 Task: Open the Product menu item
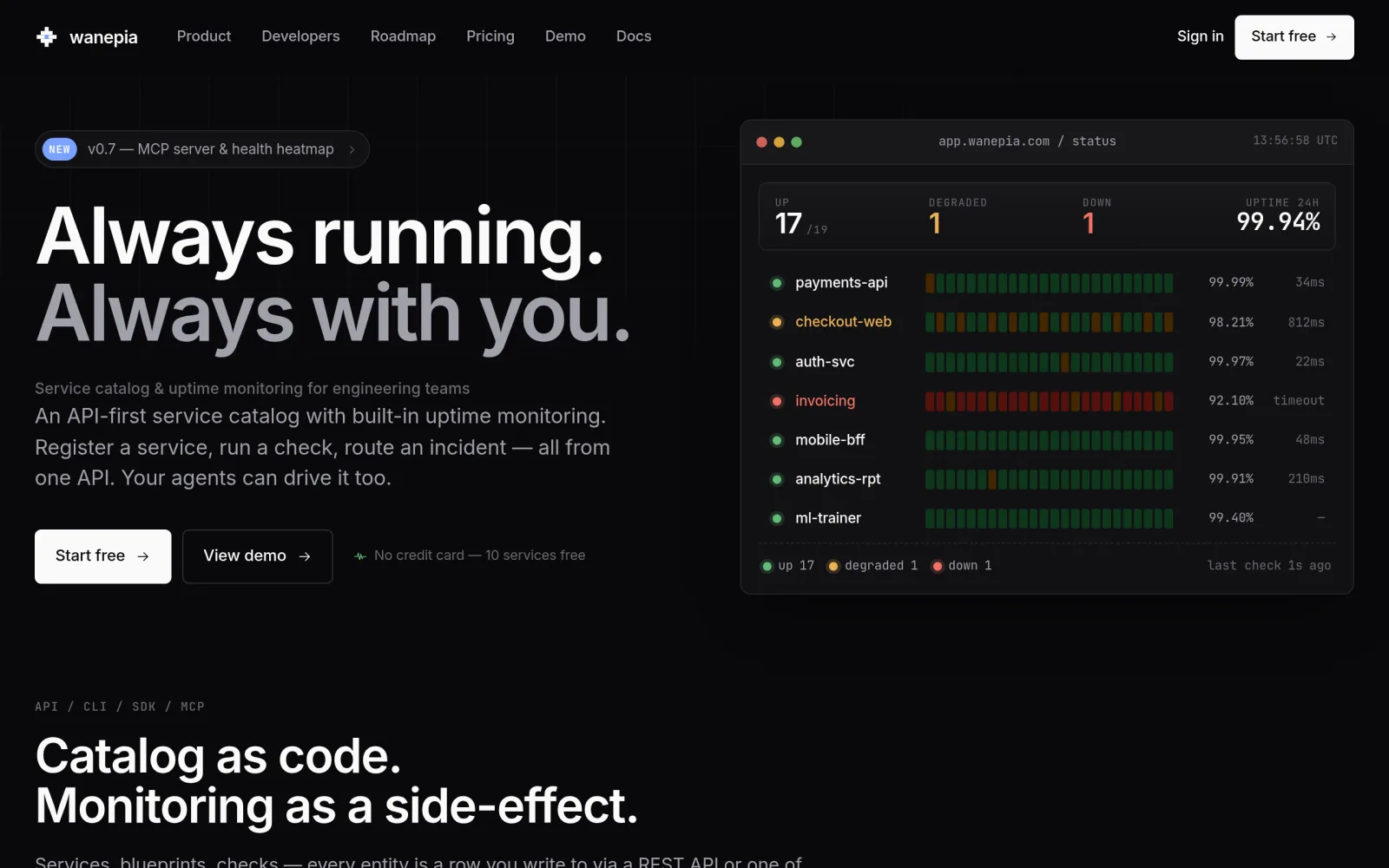204,36
